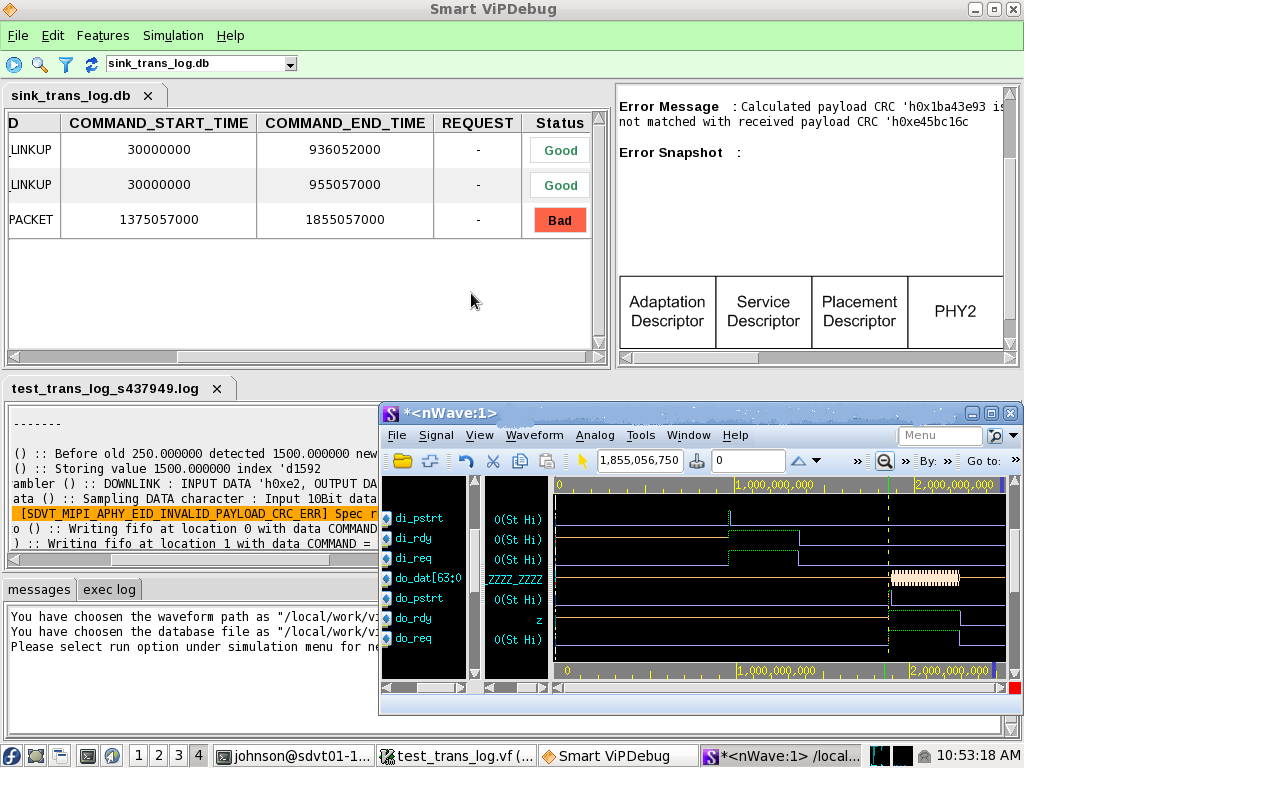Click the 1375057000 start time cell
Viewport: 1279px width, 786px height.
[x=158, y=220]
